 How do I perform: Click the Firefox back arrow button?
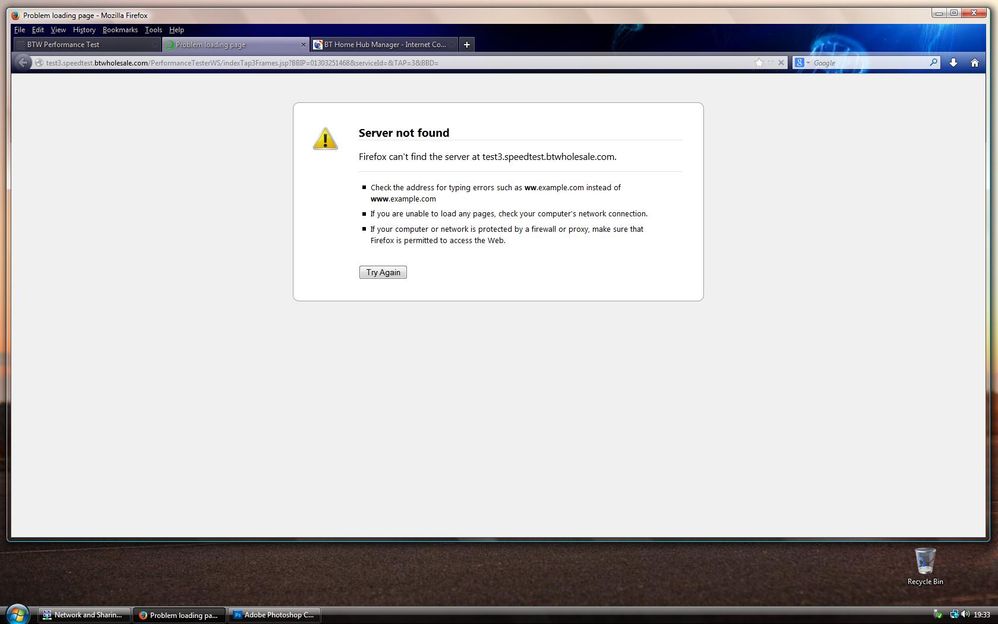coord(23,62)
